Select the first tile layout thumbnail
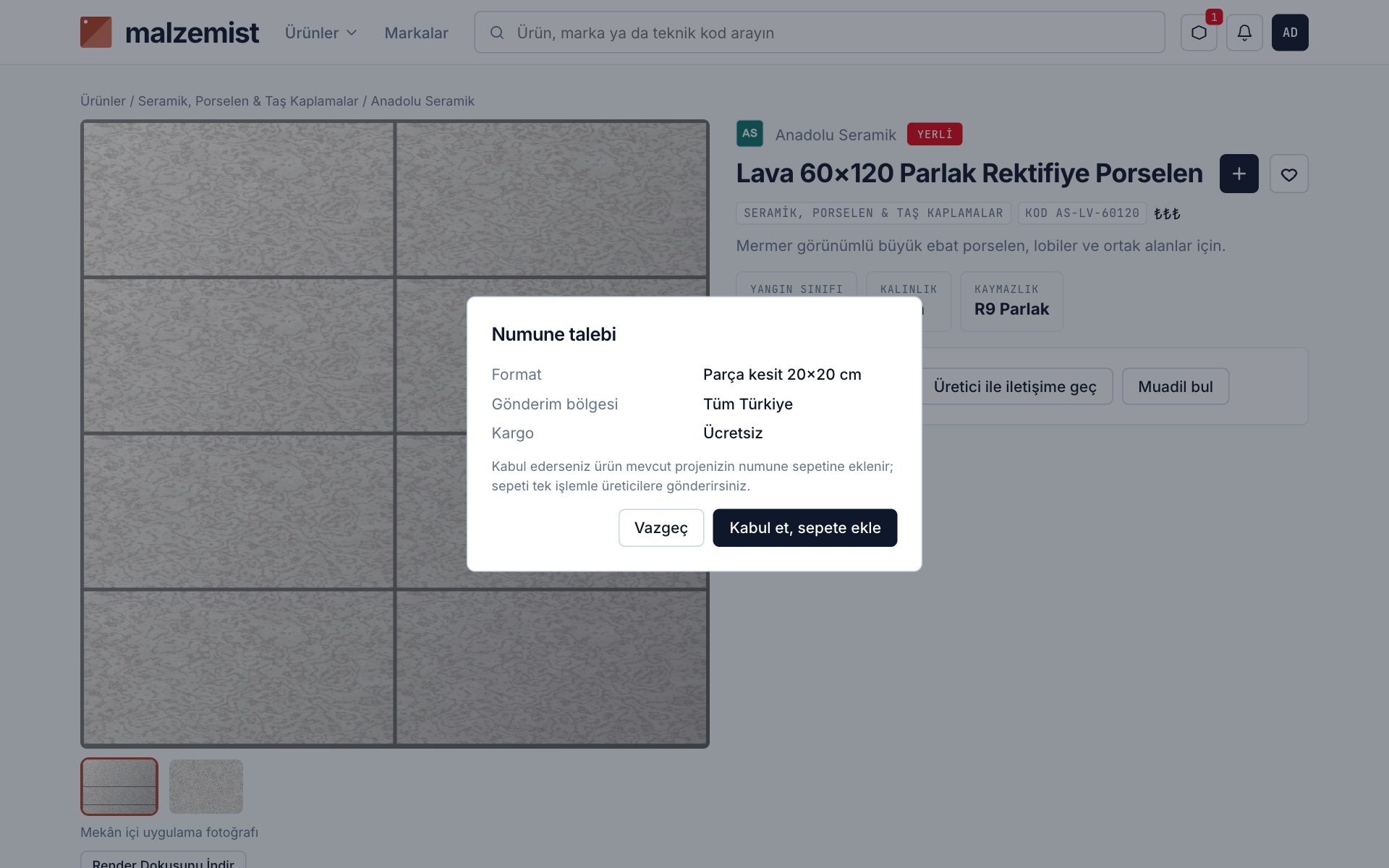Screen dimensions: 1389x868 119,786
